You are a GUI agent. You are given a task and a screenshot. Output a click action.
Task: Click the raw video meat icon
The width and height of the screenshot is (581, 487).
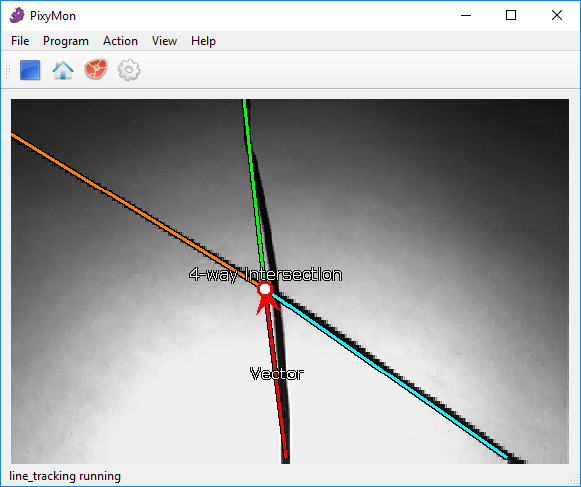click(x=96, y=69)
